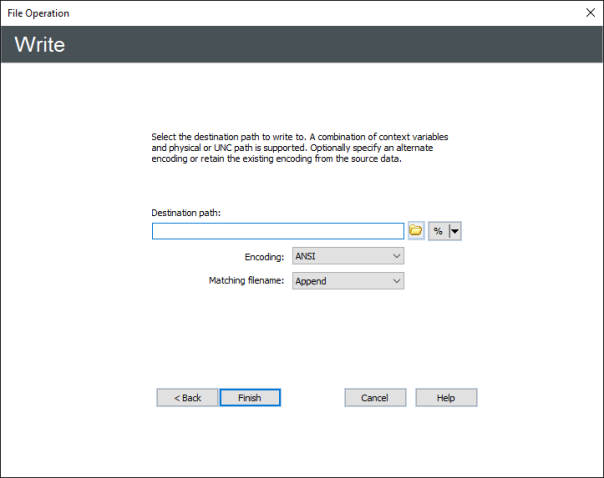Open the Matching filename dropdown showing Append
This screenshot has height=478, width=604.
pos(347,281)
